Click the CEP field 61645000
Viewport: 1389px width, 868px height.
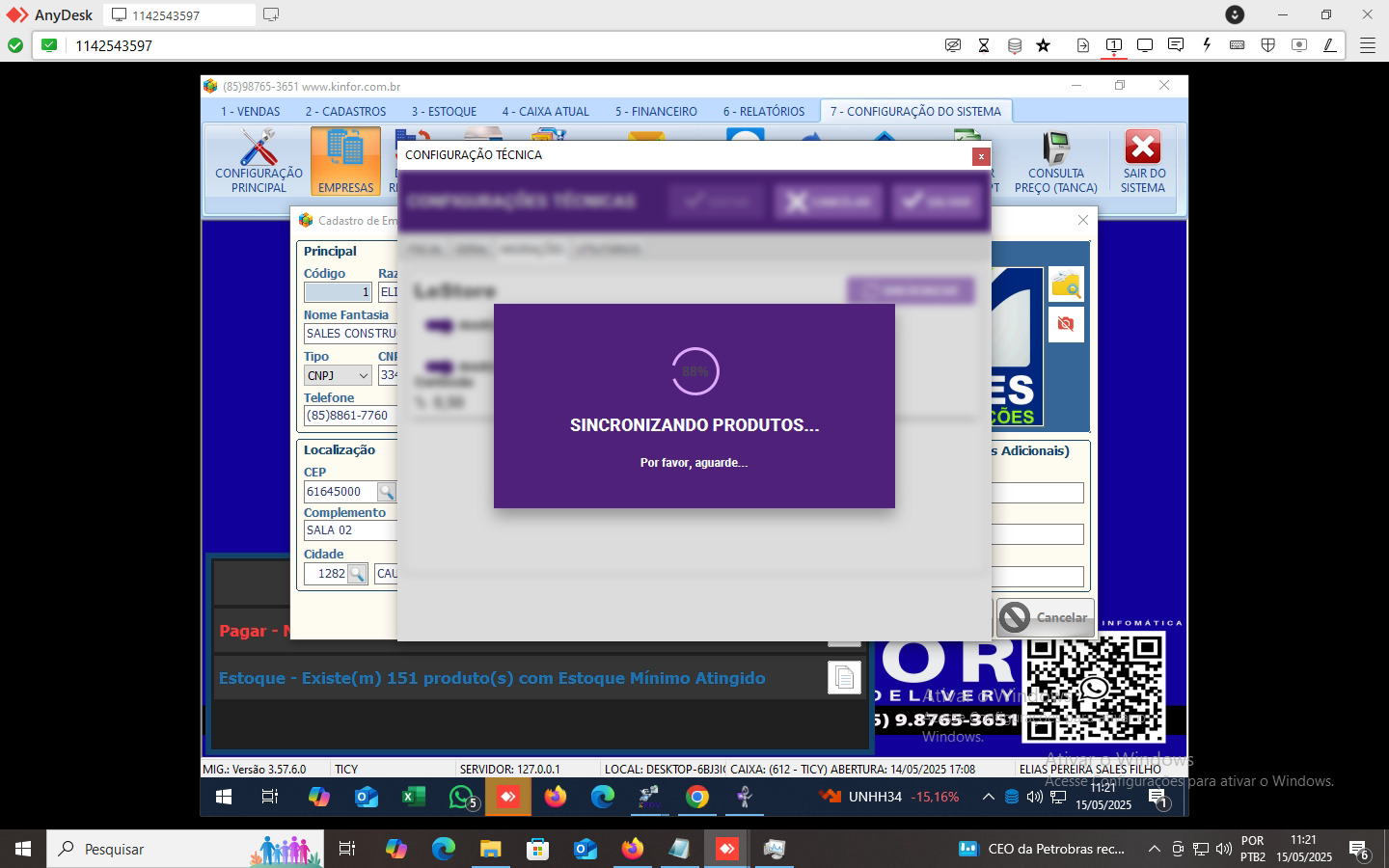click(x=340, y=492)
